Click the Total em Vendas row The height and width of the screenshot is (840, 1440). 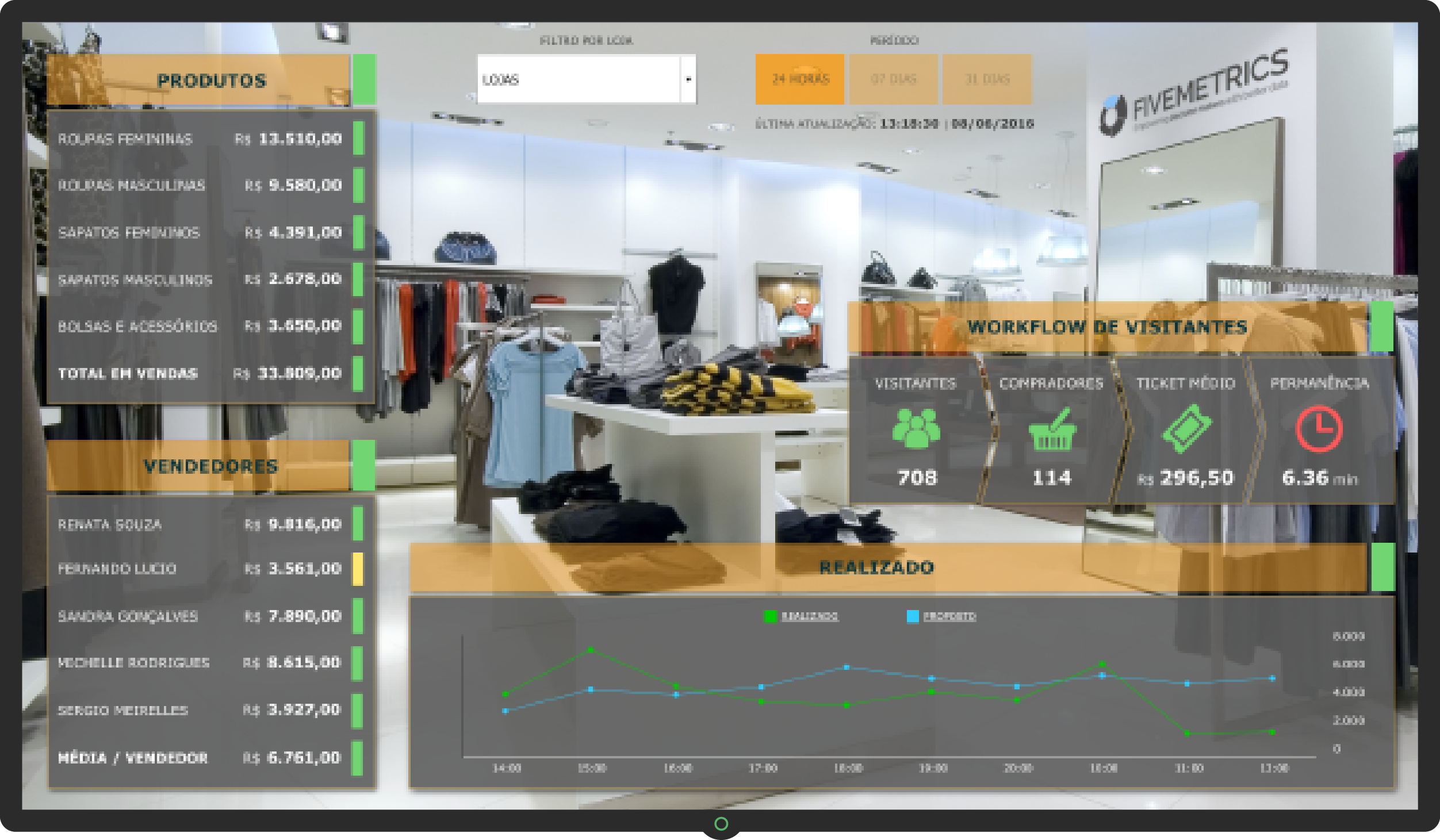coord(211,373)
